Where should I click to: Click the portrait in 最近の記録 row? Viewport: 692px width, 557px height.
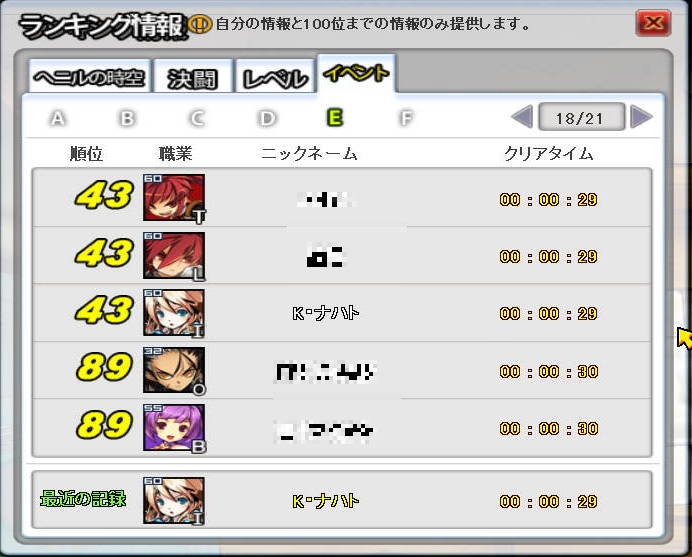click(174, 501)
